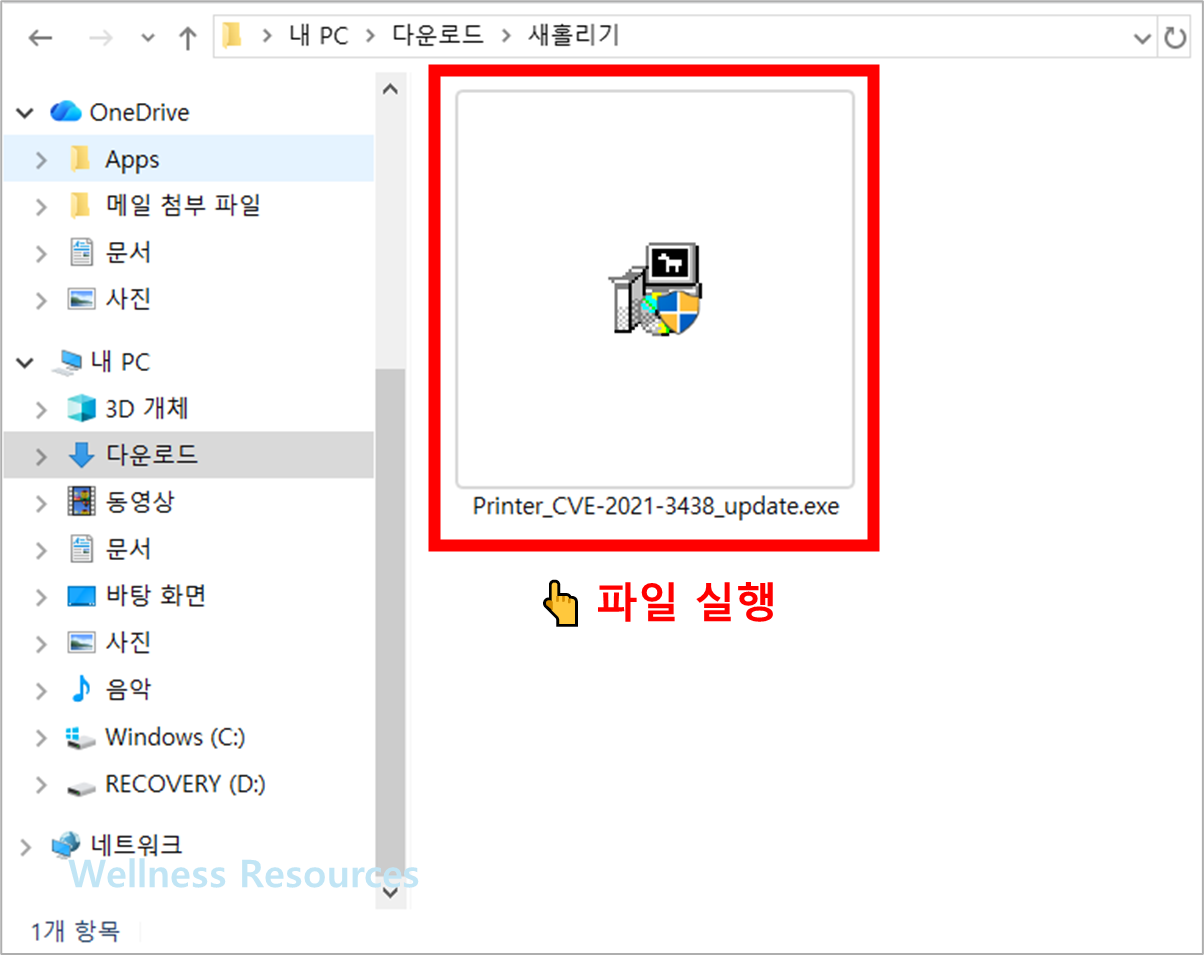Open '3D 개체' in the tree
Viewport: 1204px width, 955px height.
147,408
